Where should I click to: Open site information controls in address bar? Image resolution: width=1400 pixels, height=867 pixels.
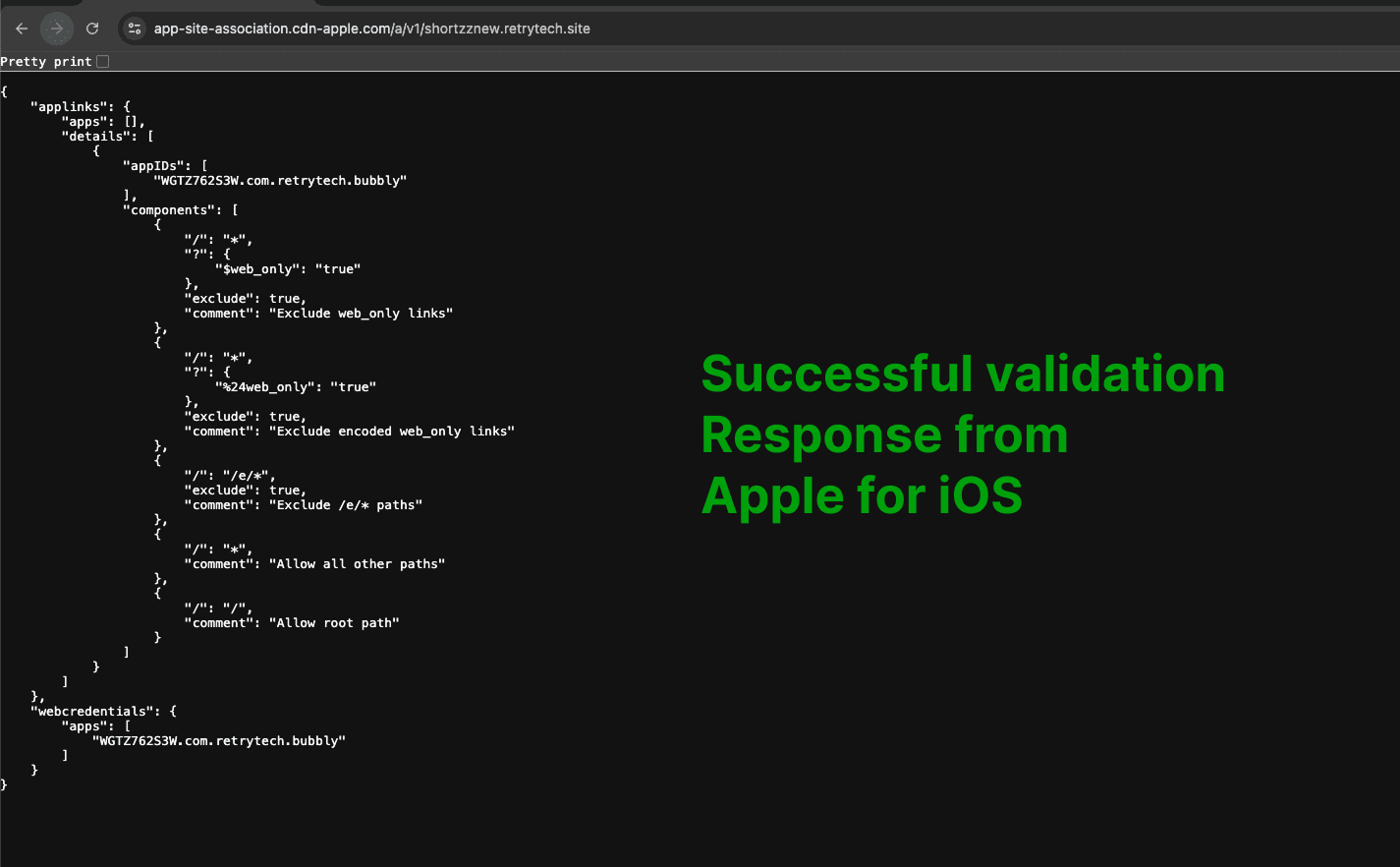pos(136,29)
